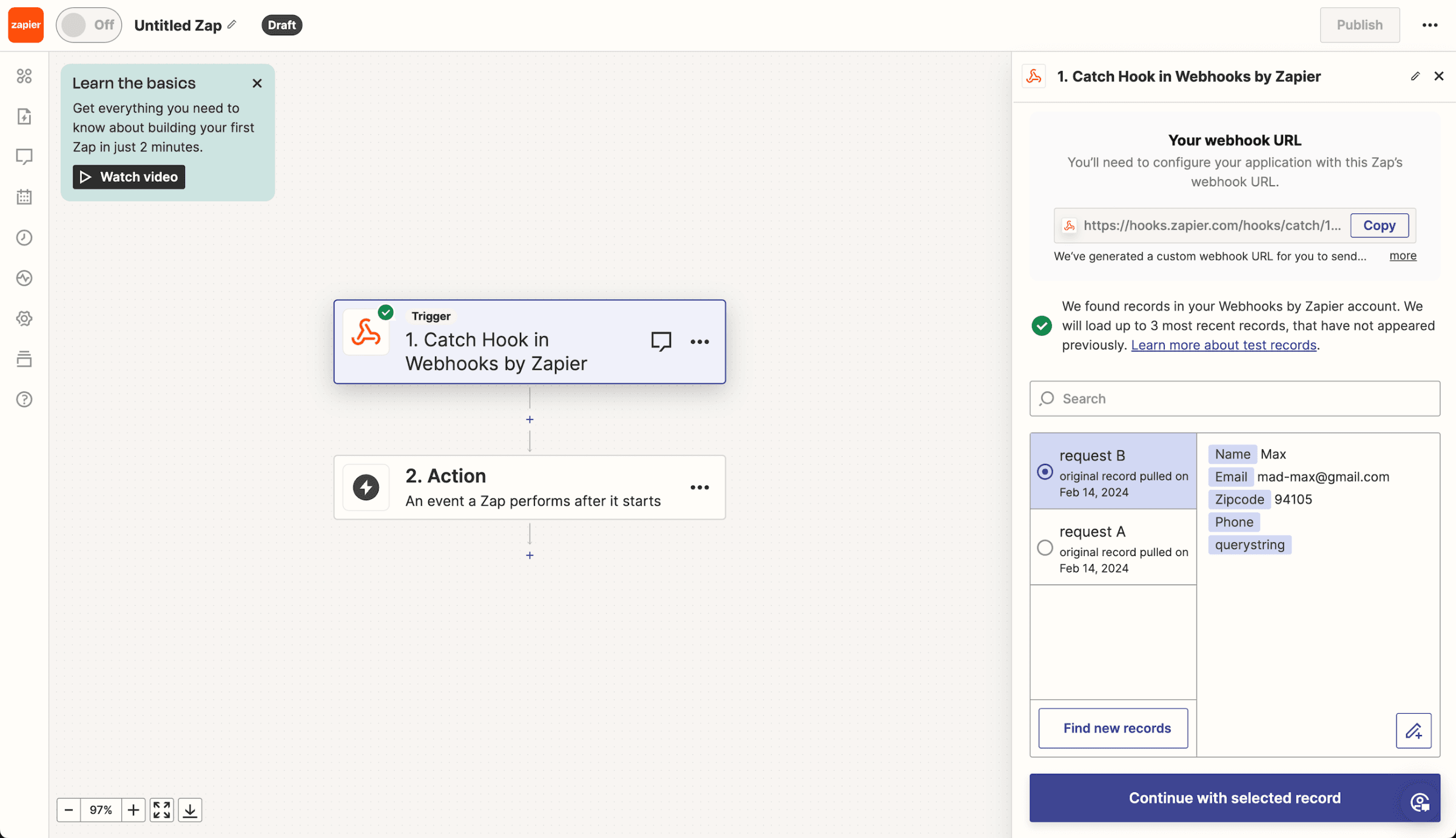Viewport: 1456px width, 838px height.
Task: Click the Webhooks icon on trigger step
Action: 366,332
